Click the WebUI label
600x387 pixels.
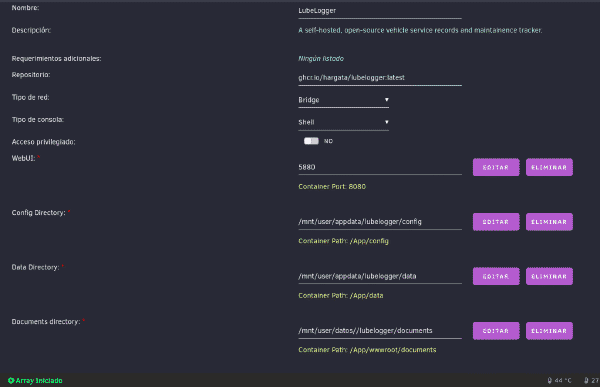tap(23, 158)
